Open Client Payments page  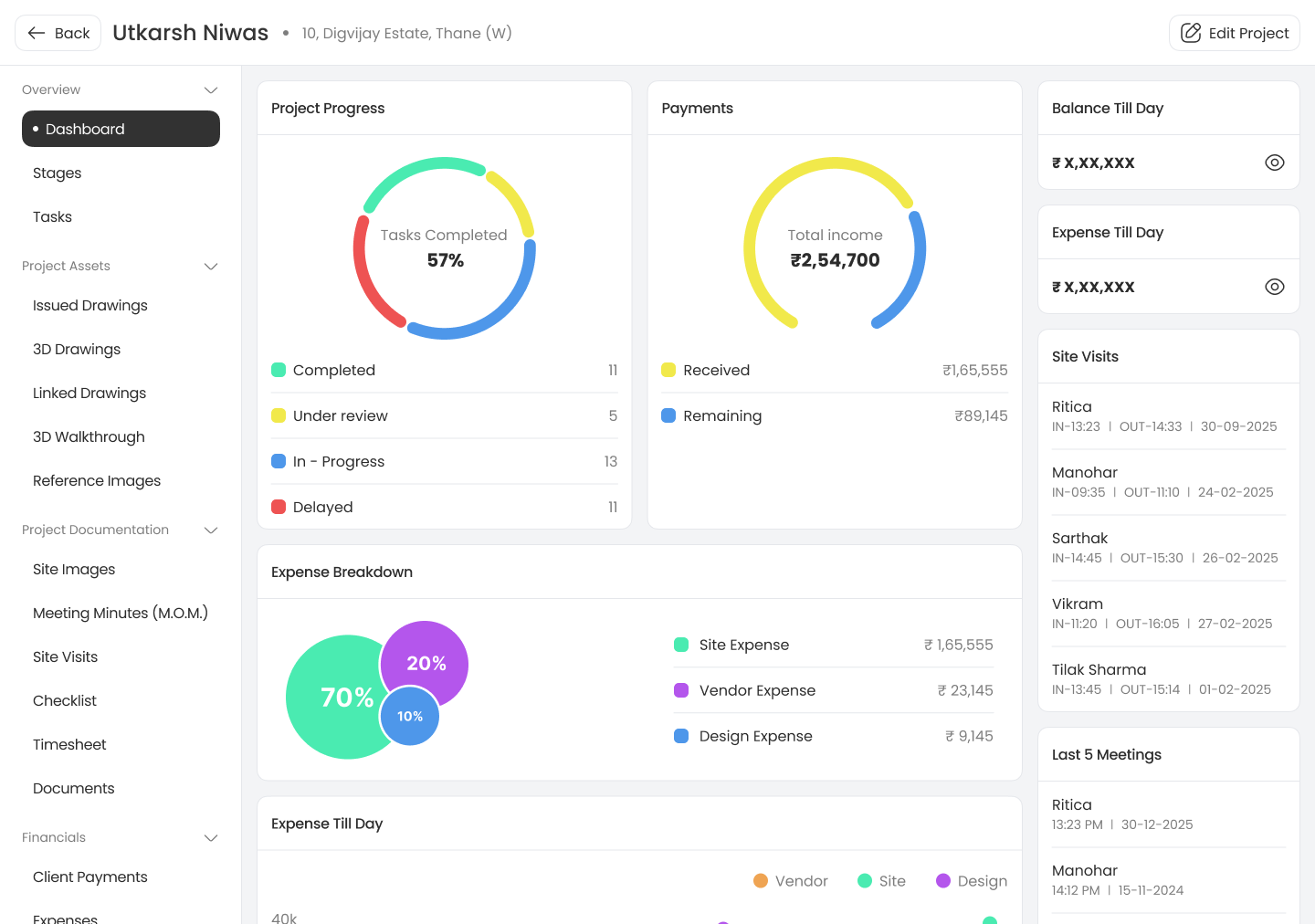(90, 877)
